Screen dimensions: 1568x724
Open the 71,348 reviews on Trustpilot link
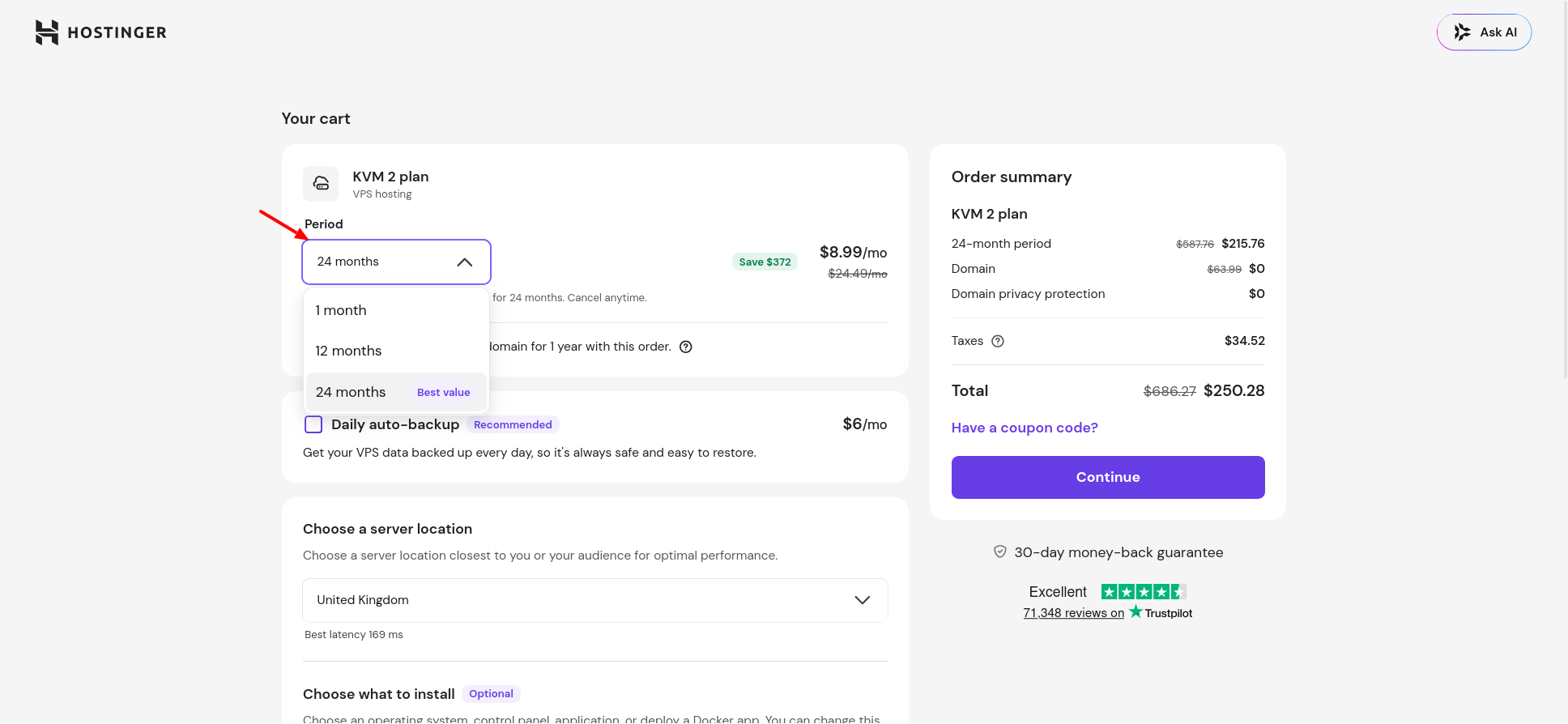tap(1107, 613)
